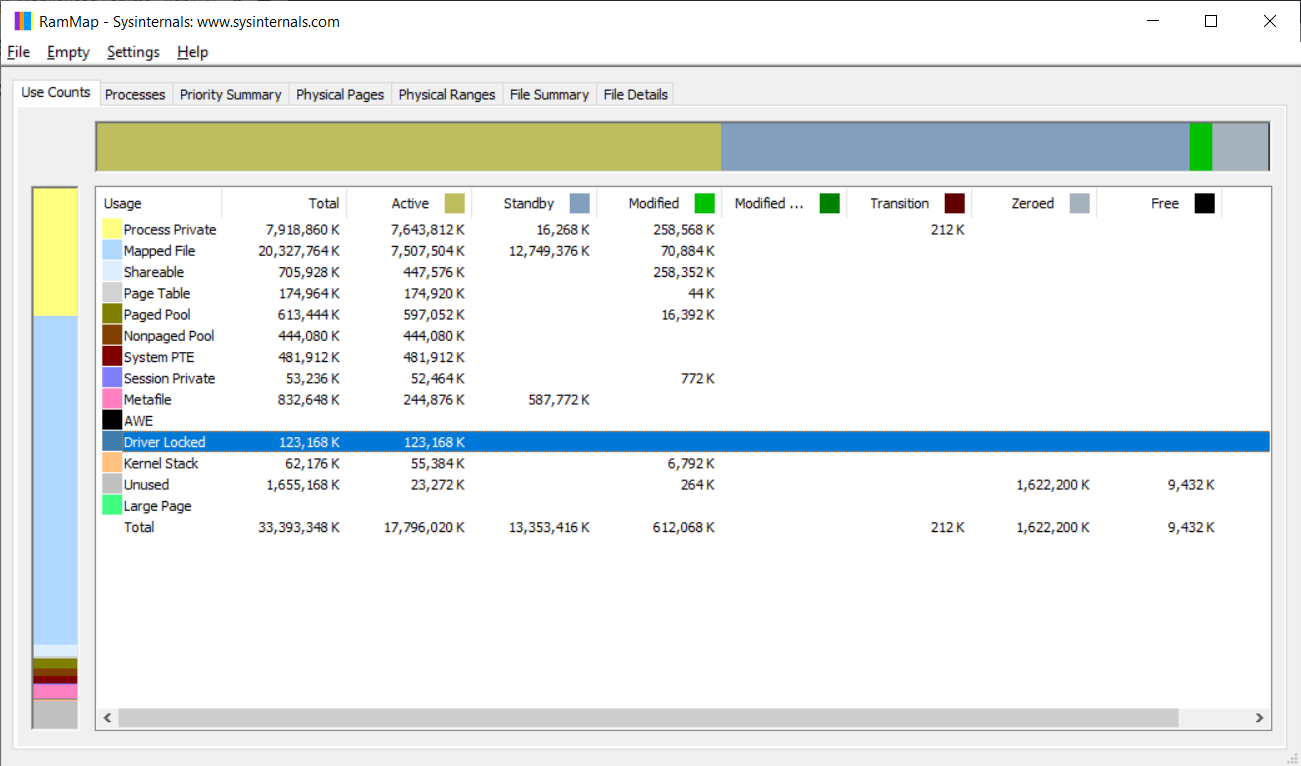The height and width of the screenshot is (766, 1301).
Task: Switch to the File Summary tab
Action: pyautogui.click(x=549, y=94)
